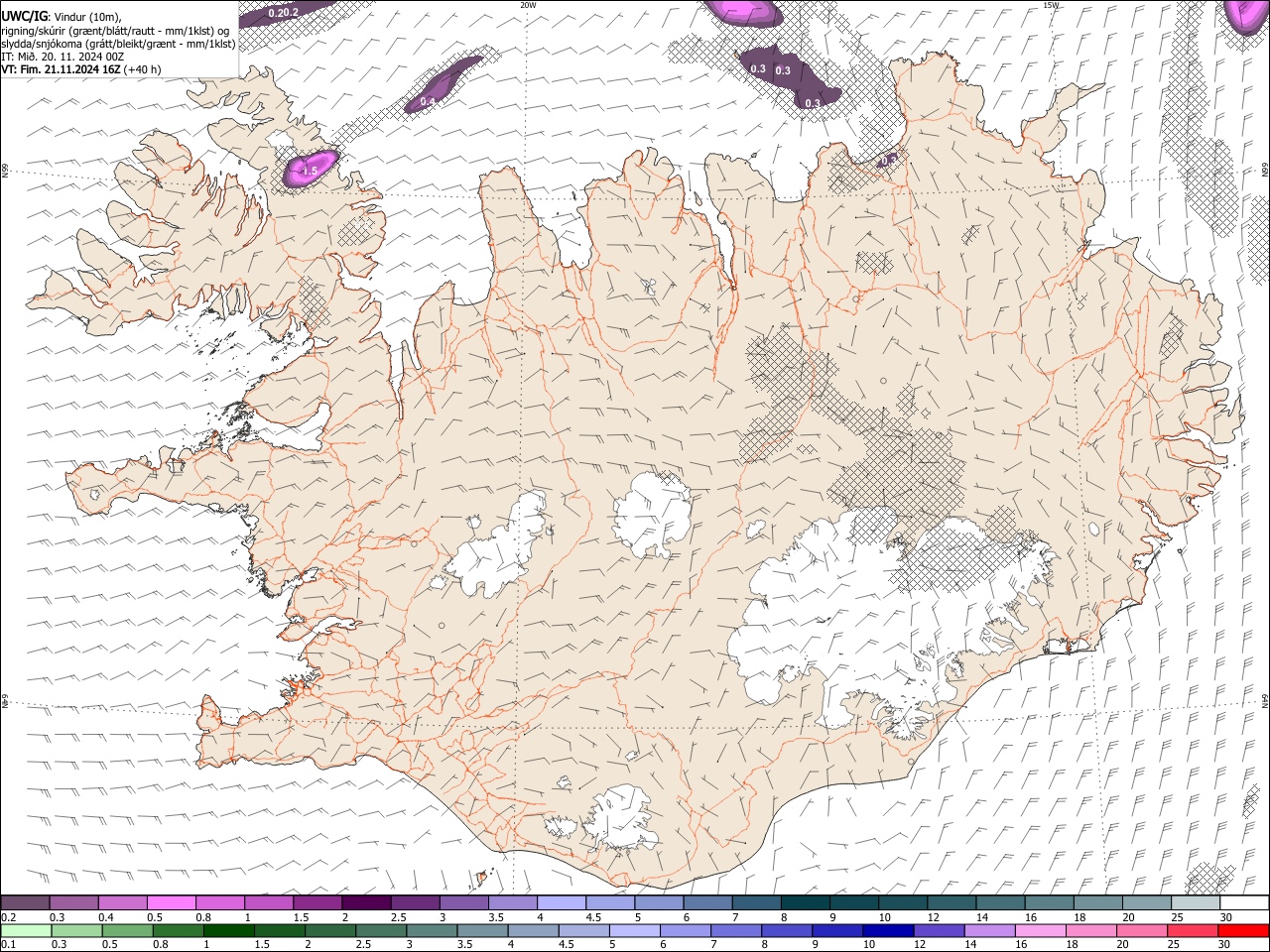Click the VT: Fim. 21.11.2024 16Z (+40 h) line

pyautogui.click(x=80, y=69)
